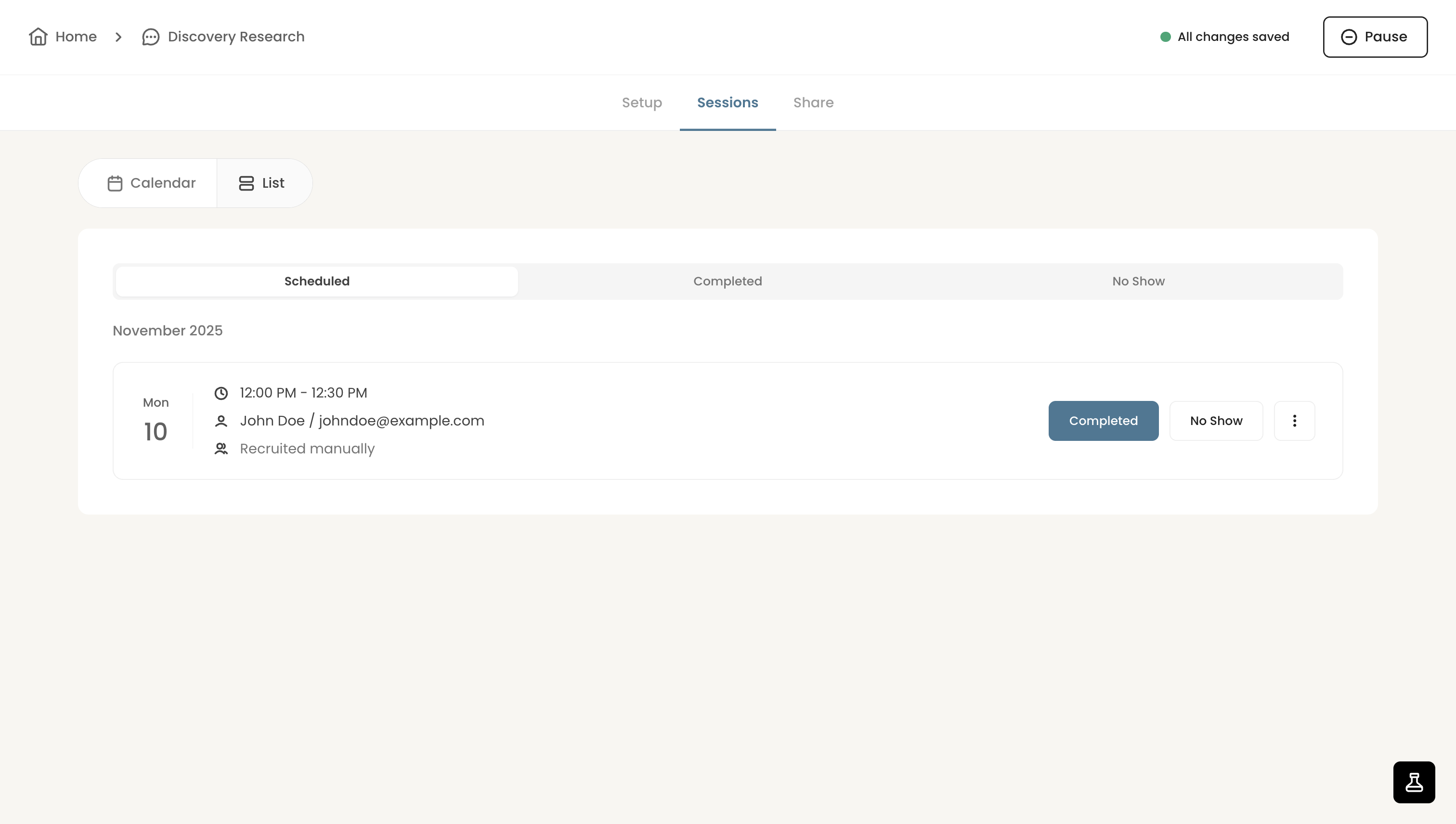Open the Setup tab
This screenshot has width=1456, height=824.
tap(642, 103)
